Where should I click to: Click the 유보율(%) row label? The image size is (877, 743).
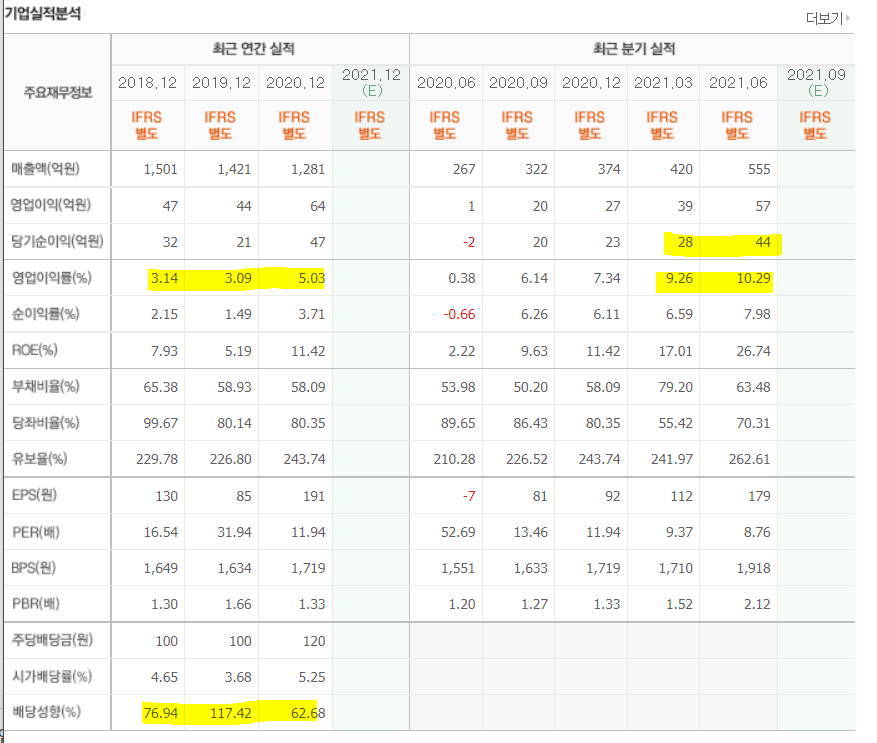pyautogui.click(x=39, y=459)
